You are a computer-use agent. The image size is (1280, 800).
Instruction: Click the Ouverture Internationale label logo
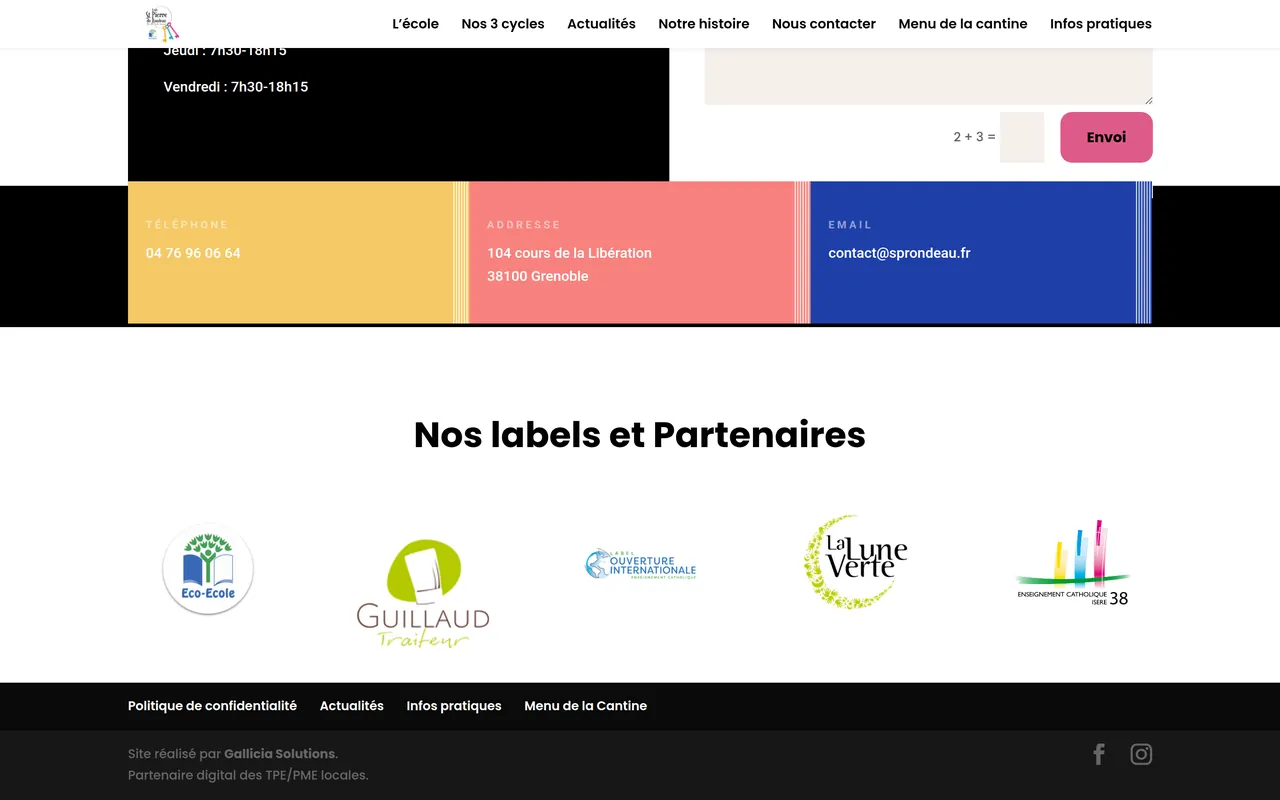point(640,565)
